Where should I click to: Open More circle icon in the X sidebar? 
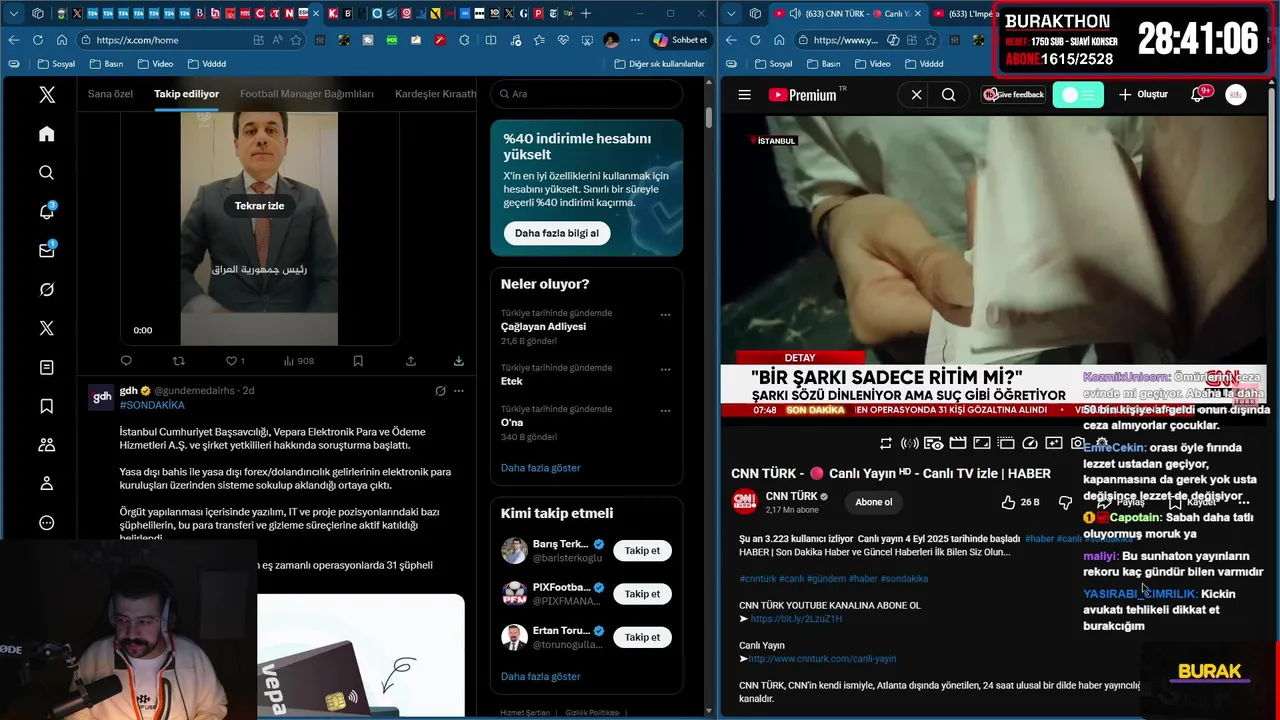tap(47, 523)
